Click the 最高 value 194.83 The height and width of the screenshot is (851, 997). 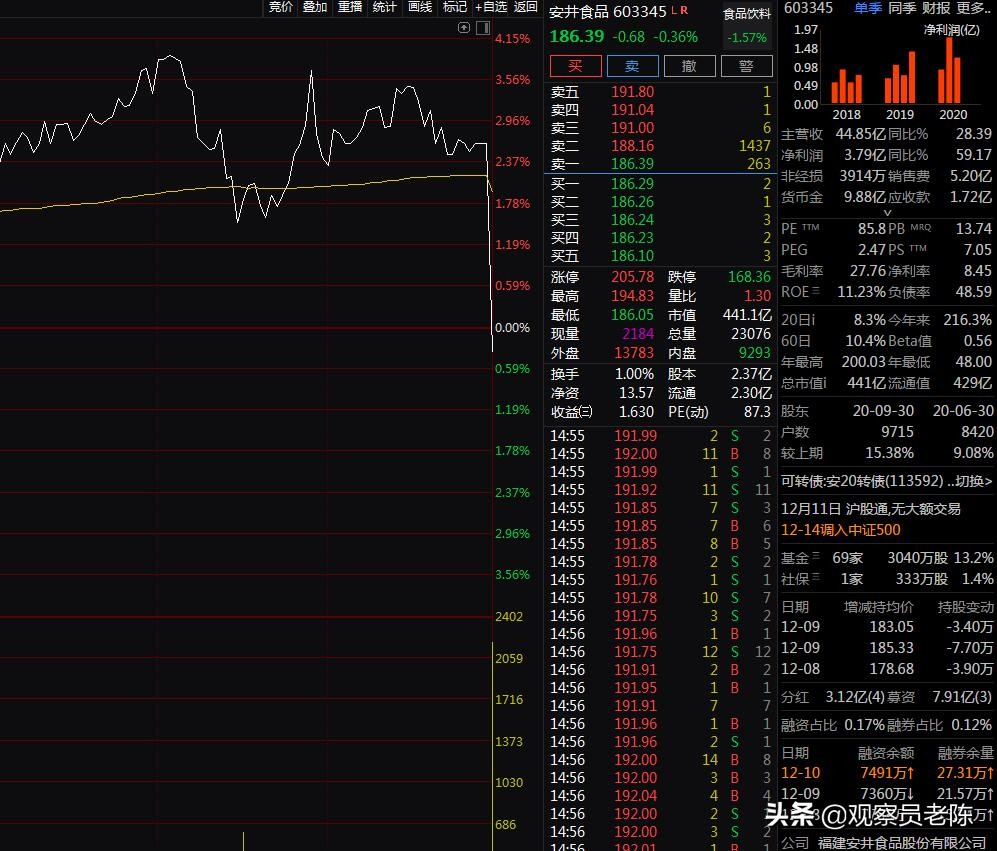click(632, 296)
